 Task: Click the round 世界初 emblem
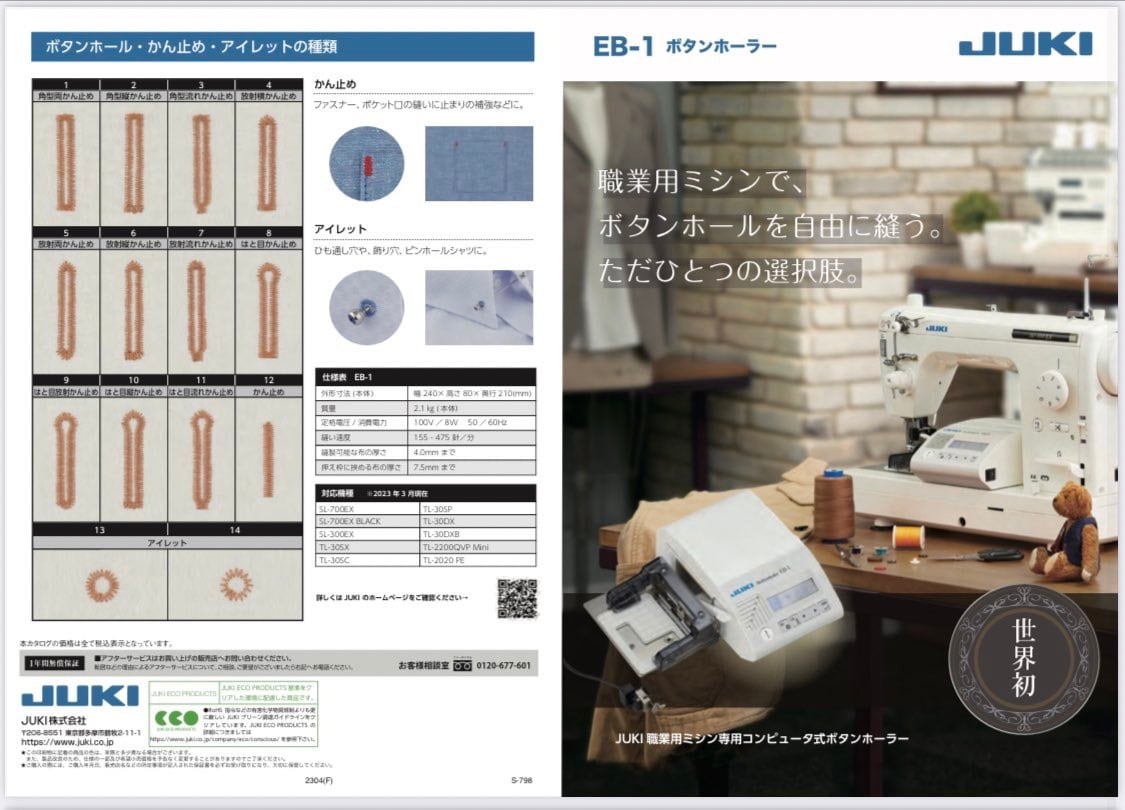(1024, 659)
